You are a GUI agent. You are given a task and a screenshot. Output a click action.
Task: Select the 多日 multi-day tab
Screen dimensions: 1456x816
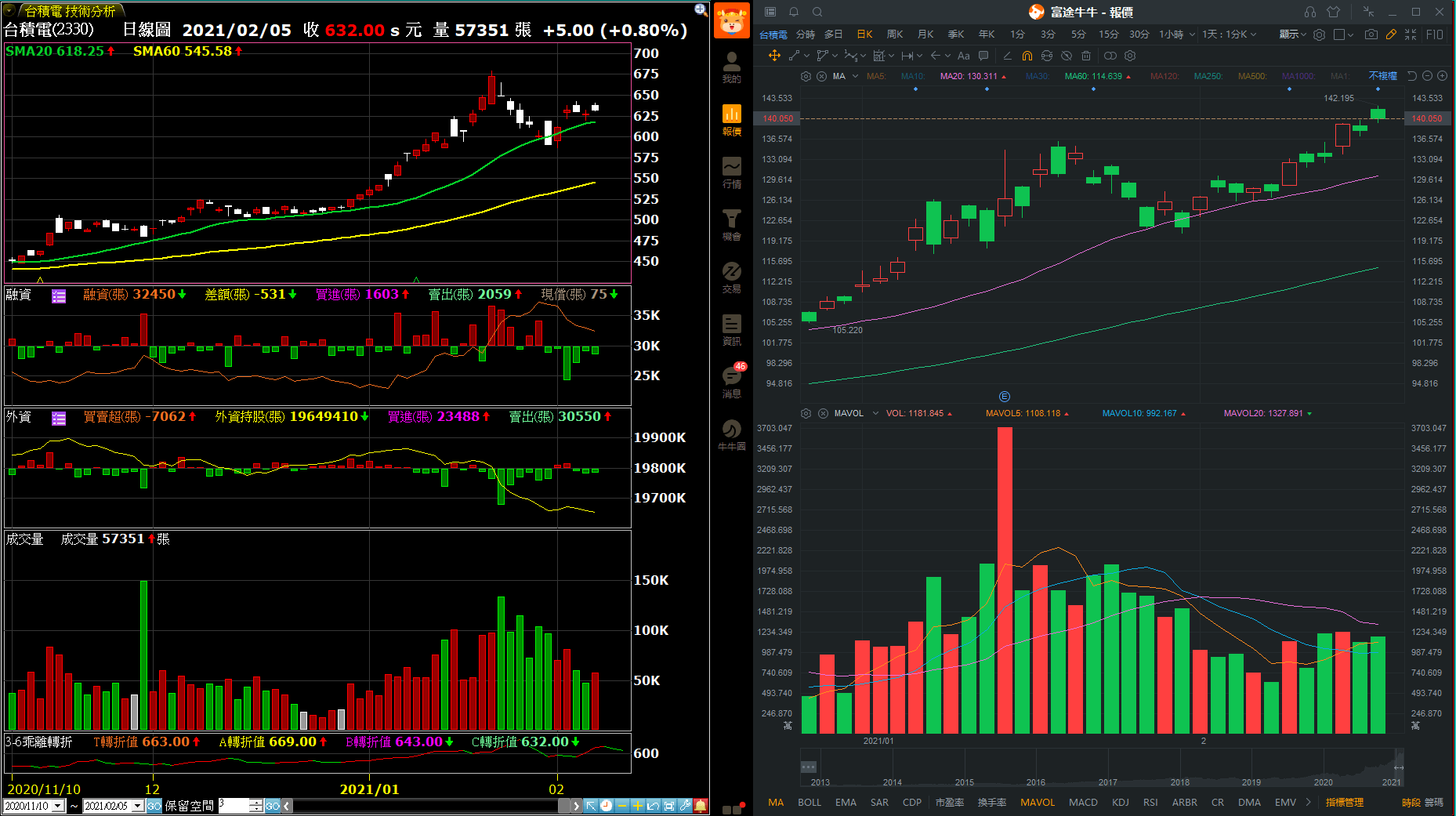pos(834,34)
